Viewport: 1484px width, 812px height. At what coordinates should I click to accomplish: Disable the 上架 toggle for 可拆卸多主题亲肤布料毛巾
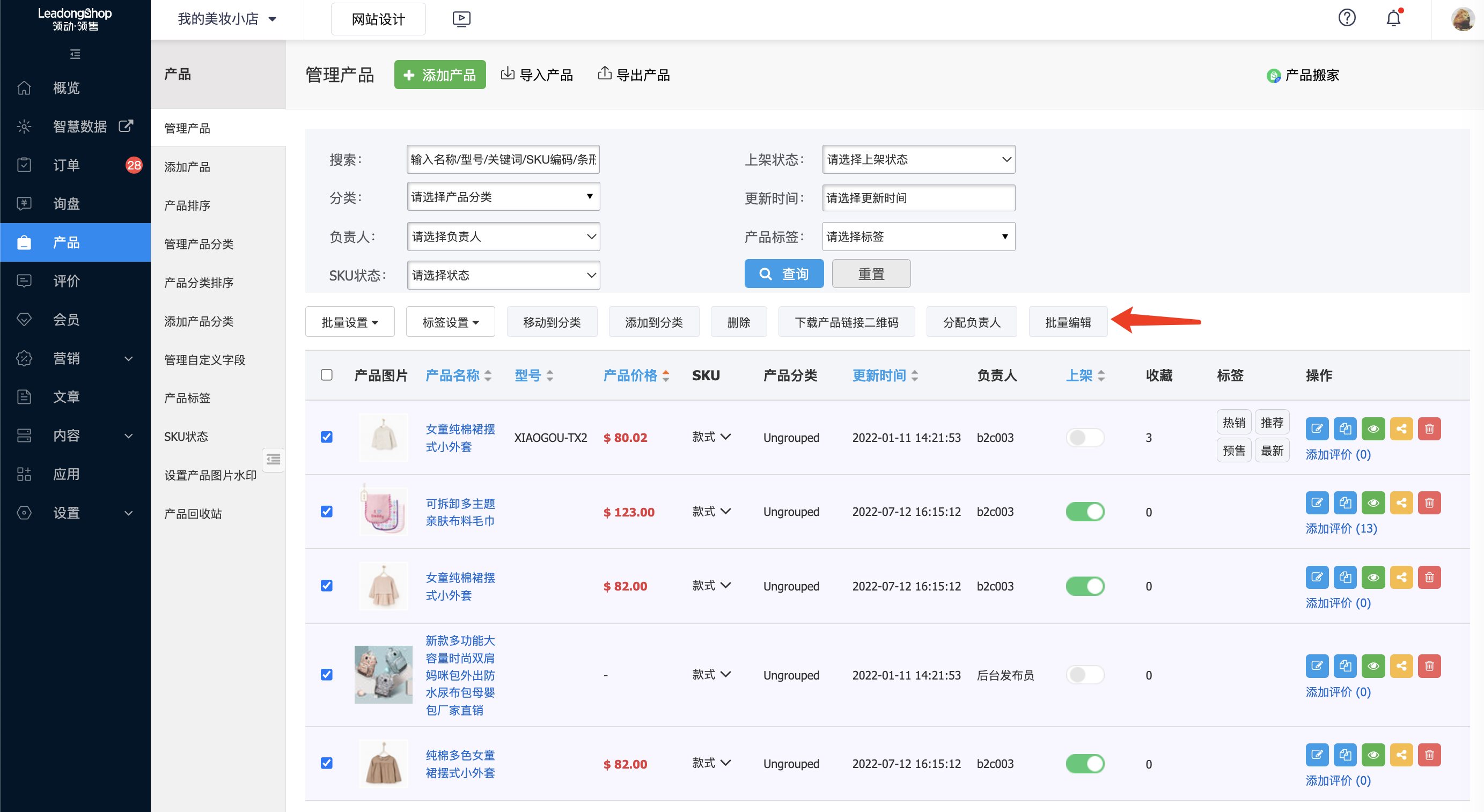pos(1085,511)
